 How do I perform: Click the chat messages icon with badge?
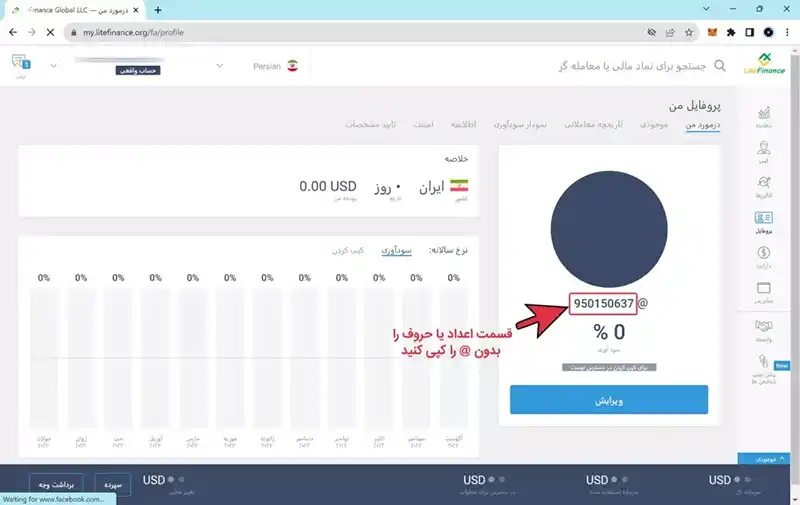coord(20,63)
